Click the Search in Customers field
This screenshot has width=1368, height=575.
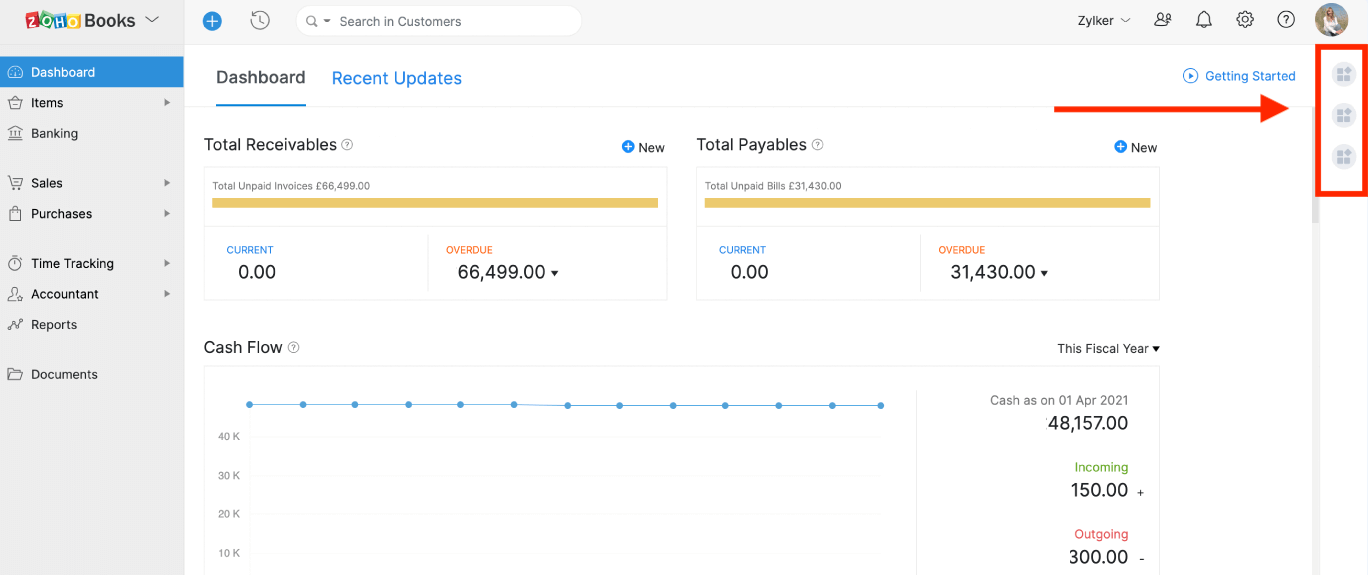pyautogui.click(x=450, y=21)
